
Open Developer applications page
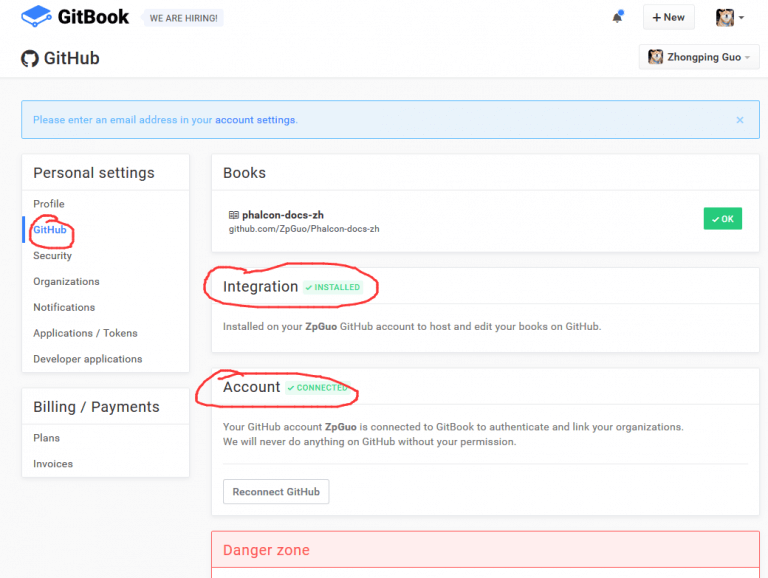pyautogui.click(x=88, y=359)
